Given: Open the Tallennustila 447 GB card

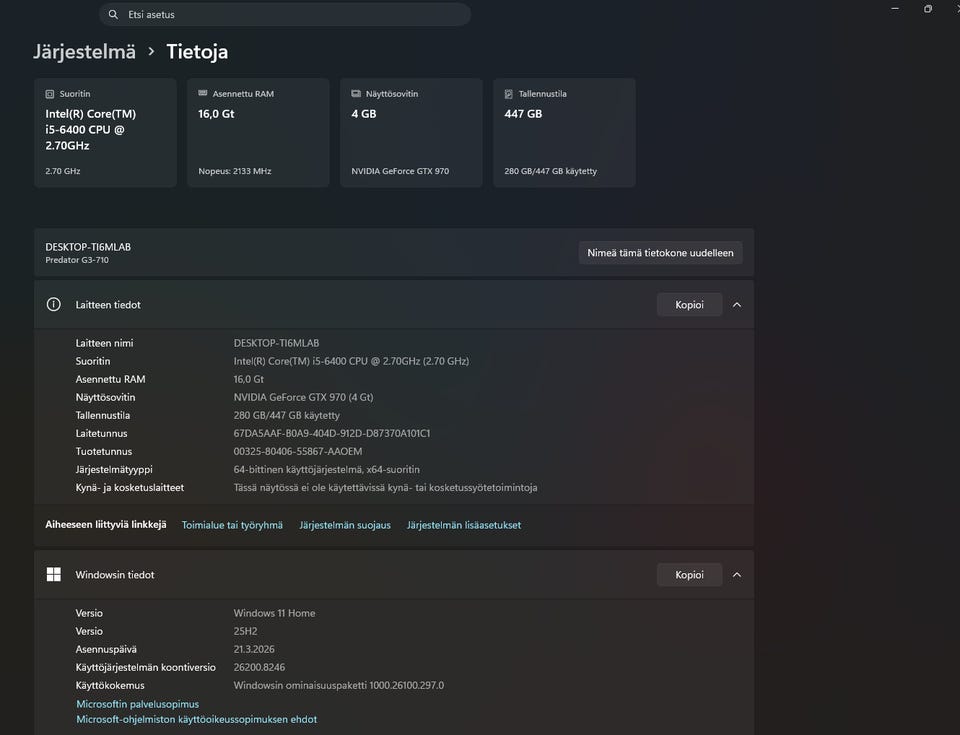Looking at the screenshot, I should pyautogui.click(x=564, y=132).
